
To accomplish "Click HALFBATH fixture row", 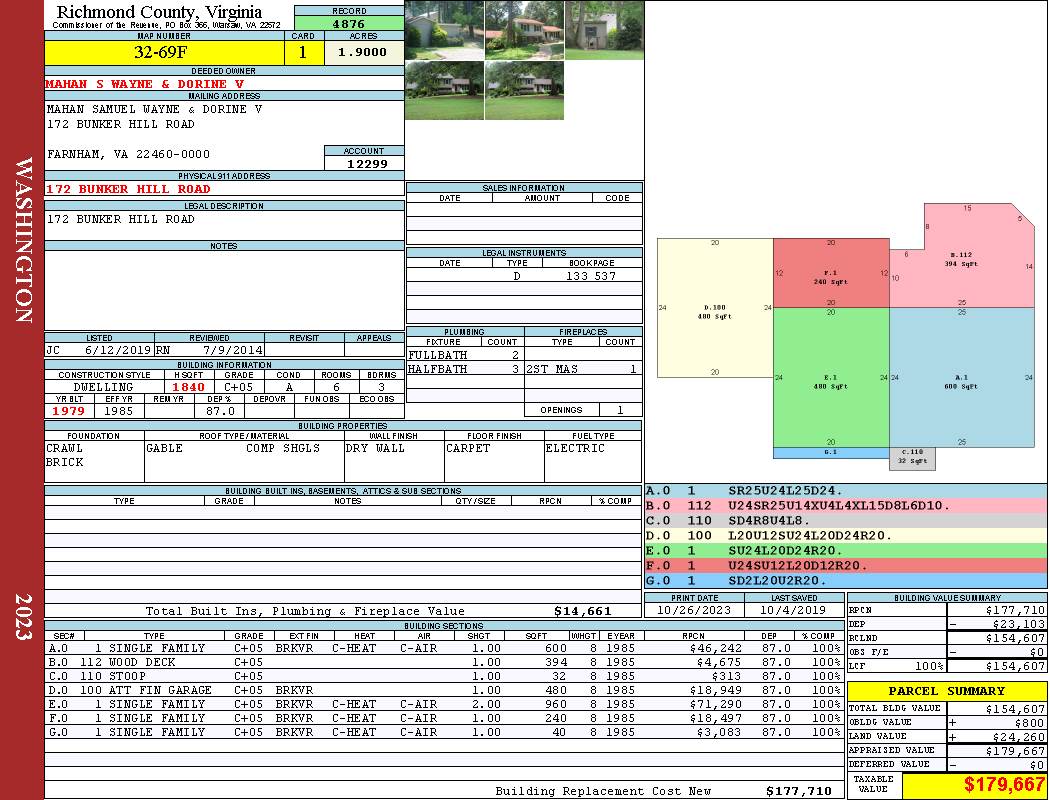I will (x=464, y=369).
